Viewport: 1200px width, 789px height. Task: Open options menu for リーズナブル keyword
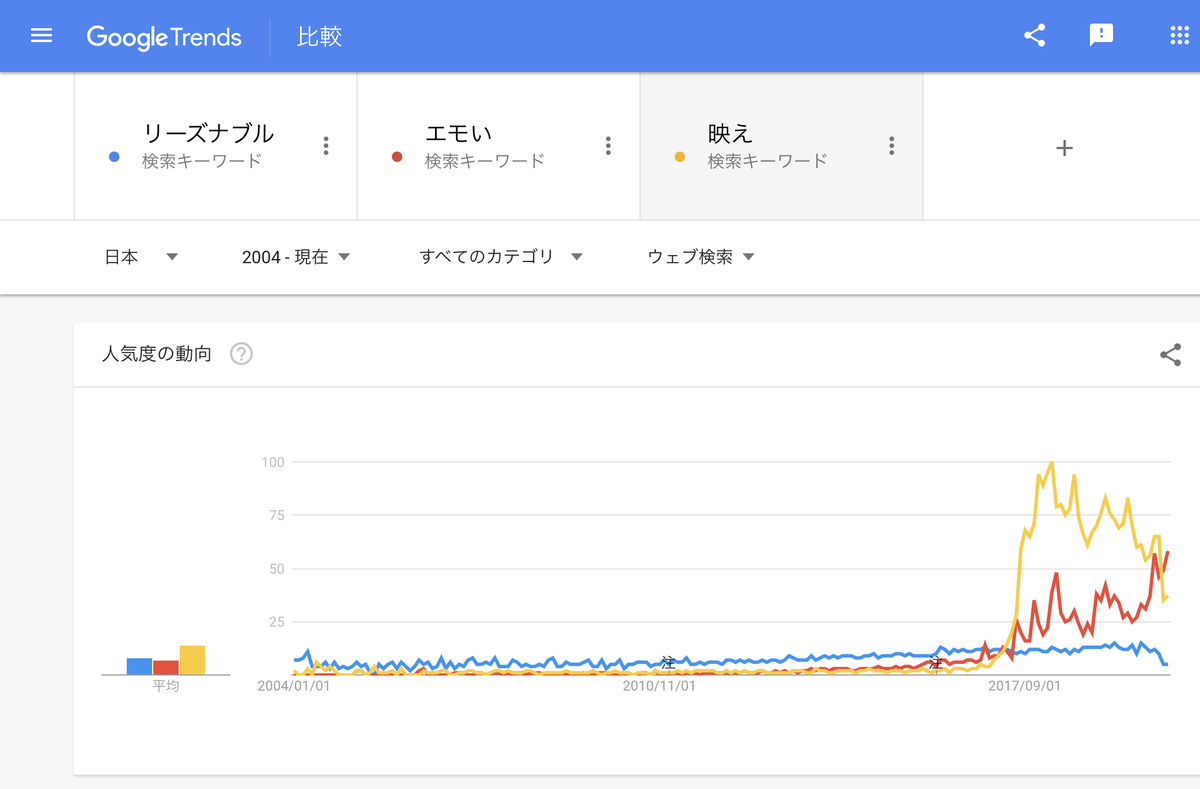[x=326, y=145]
